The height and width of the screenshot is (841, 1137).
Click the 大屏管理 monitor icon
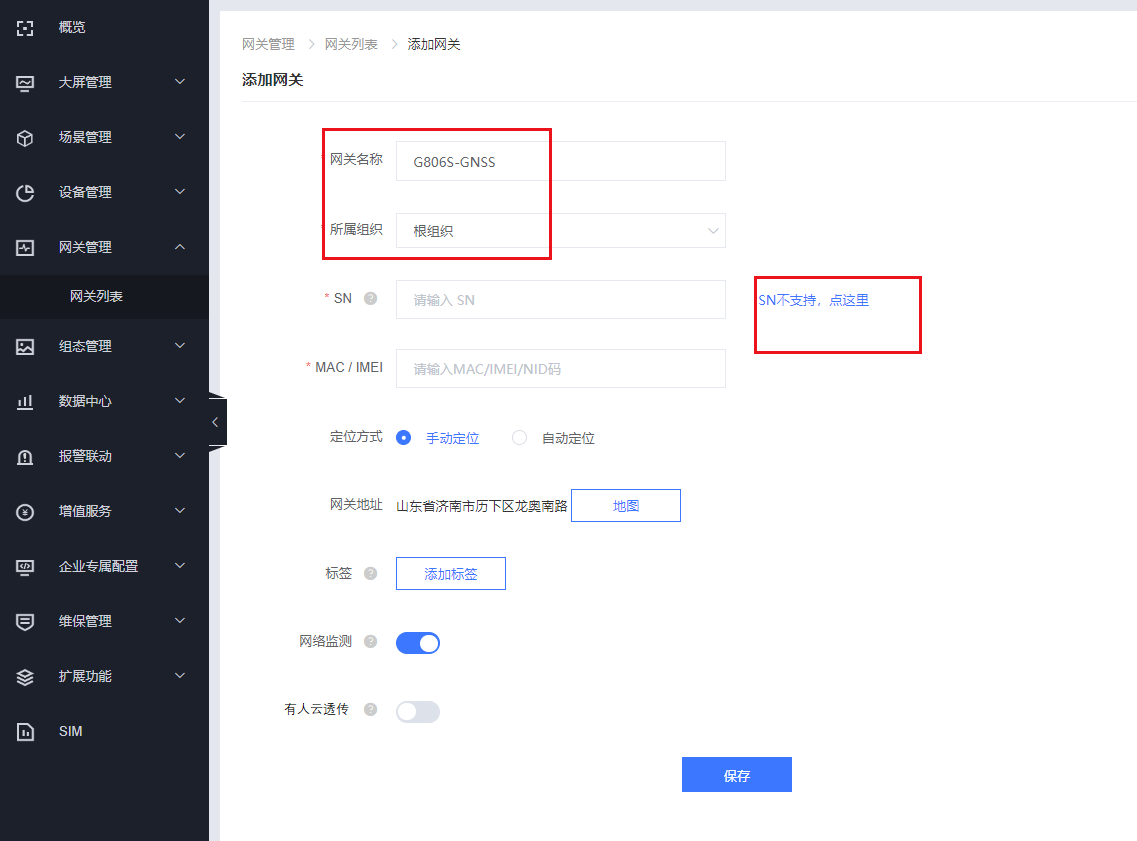(26, 83)
